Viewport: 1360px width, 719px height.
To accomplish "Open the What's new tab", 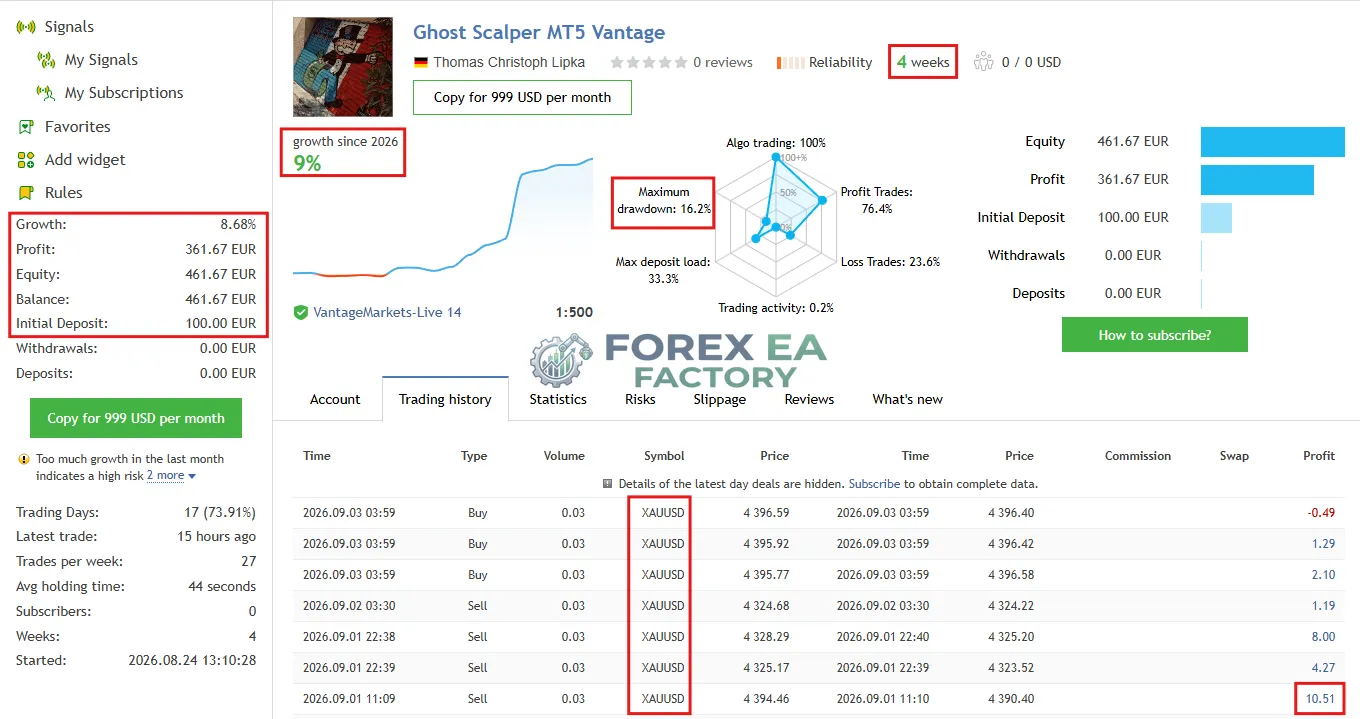I will pos(907,399).
